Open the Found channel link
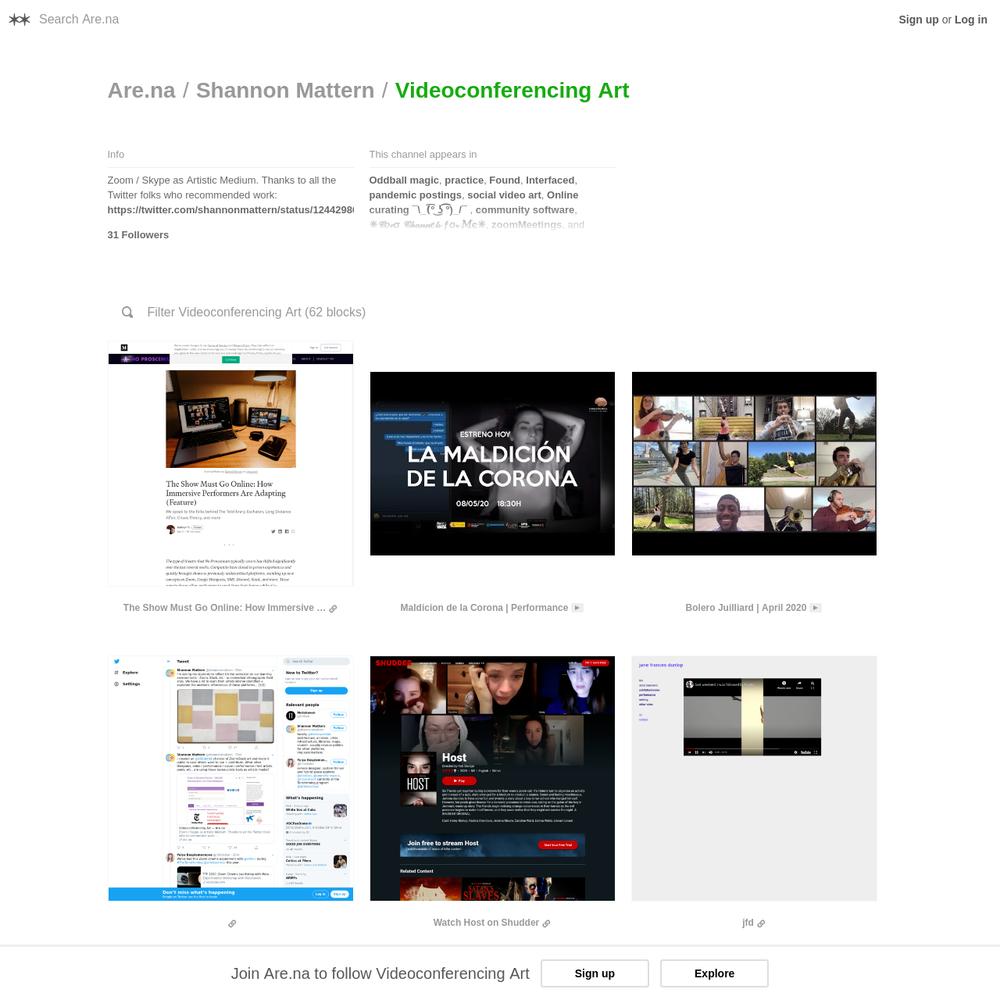This screenshot has height=1000, width=1000. click(x=504, y=180)
